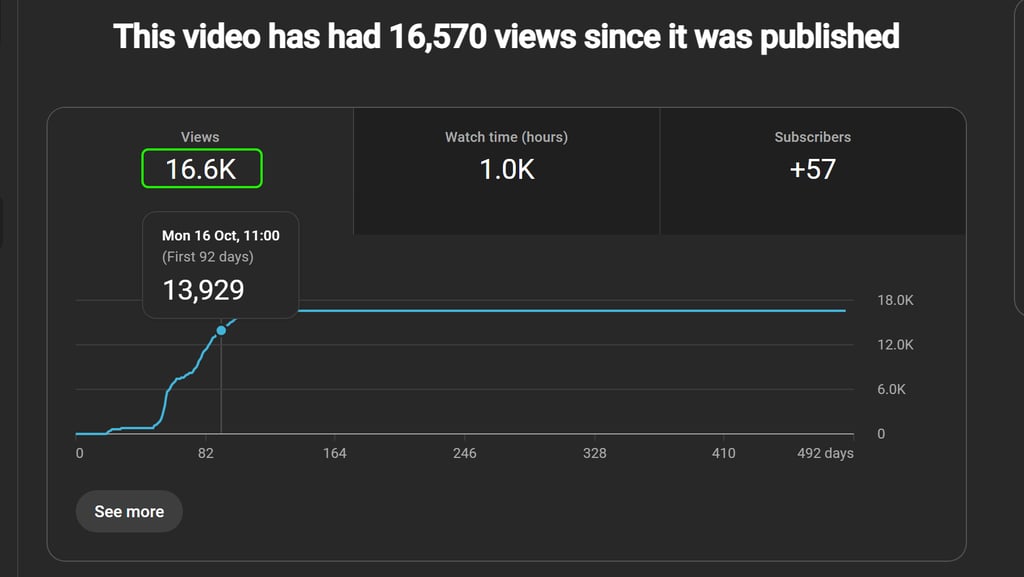The image size is (1024, 577).
Task: Click the 82 label on x-axis
Action: tap(206, 453)
